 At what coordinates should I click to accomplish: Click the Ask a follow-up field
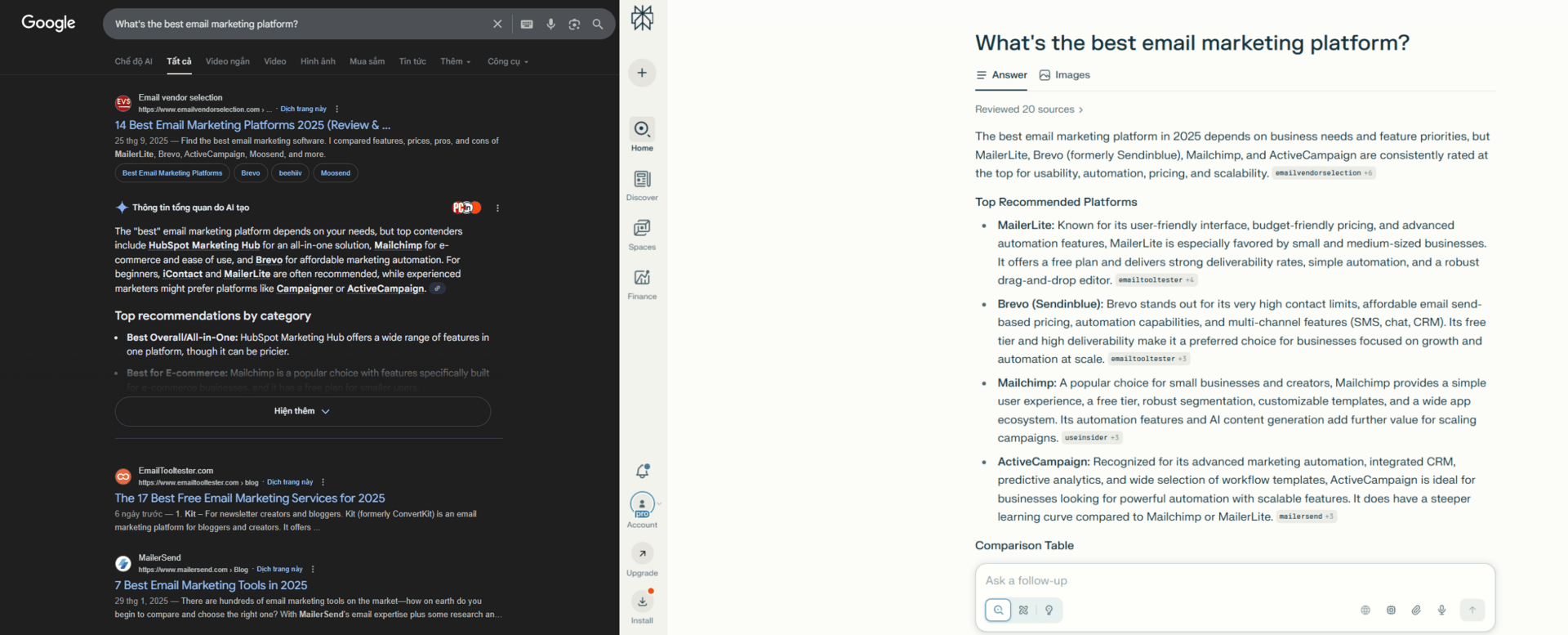(1235, 580)
